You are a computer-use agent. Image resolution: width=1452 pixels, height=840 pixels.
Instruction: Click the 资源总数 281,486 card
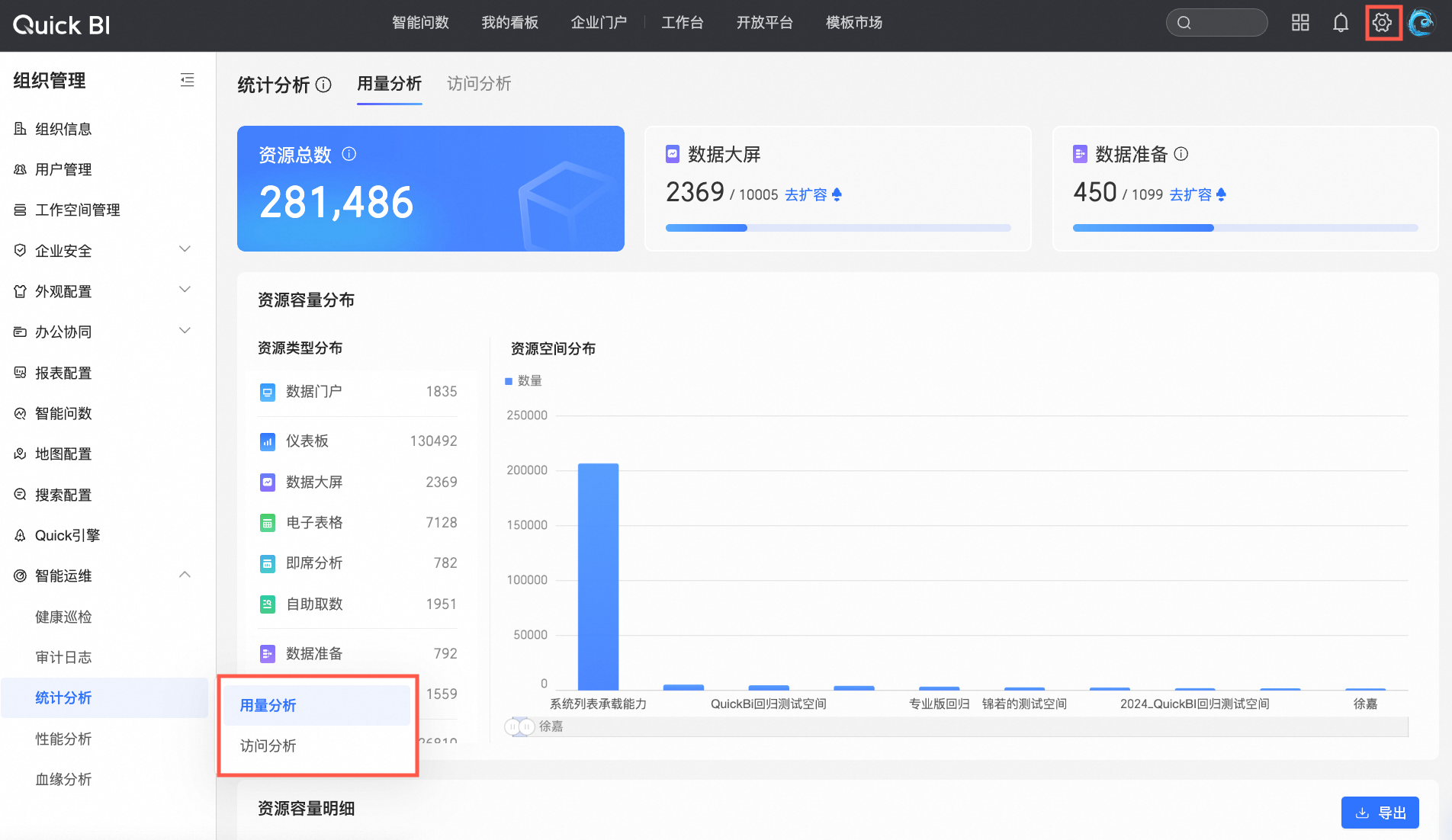431,188
